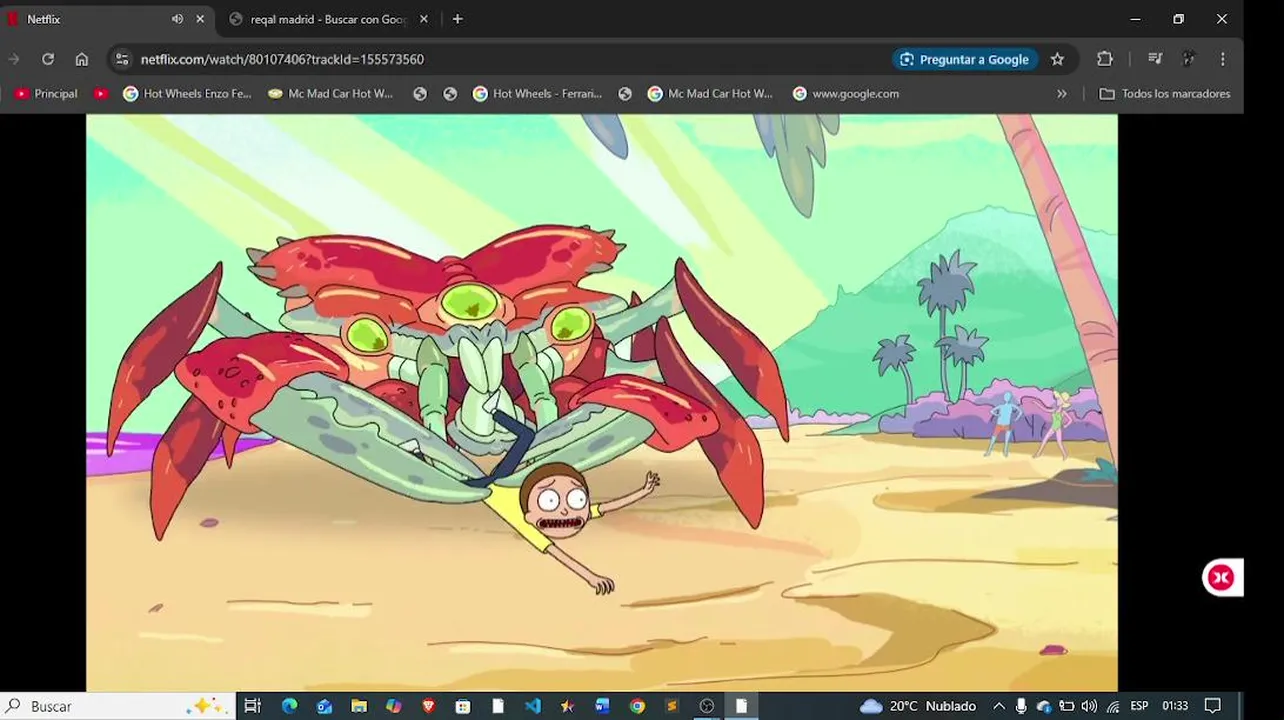
Task: Click the microphone tray icon
Action: point(1021,706)
